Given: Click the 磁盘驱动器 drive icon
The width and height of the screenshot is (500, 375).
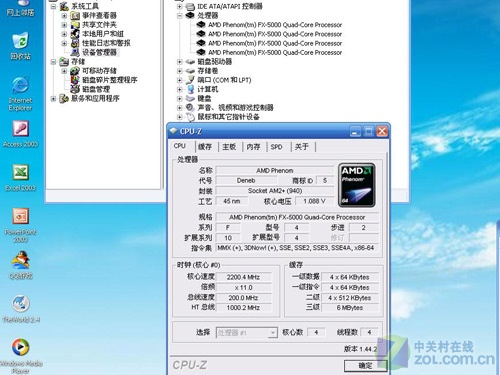Looking at the screenshot, I should point(190,62).
